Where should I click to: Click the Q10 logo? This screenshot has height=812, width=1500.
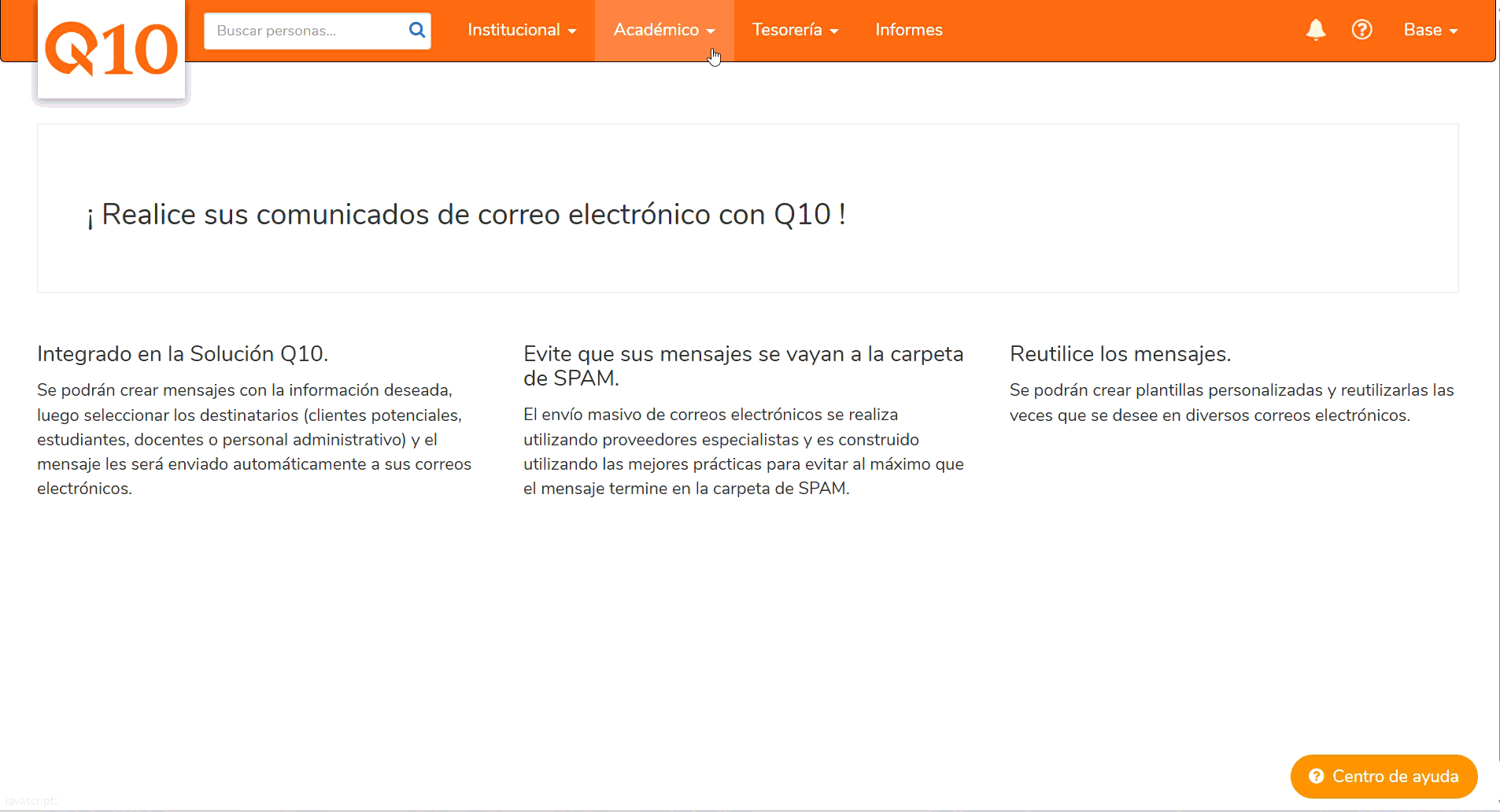point(111,50)
